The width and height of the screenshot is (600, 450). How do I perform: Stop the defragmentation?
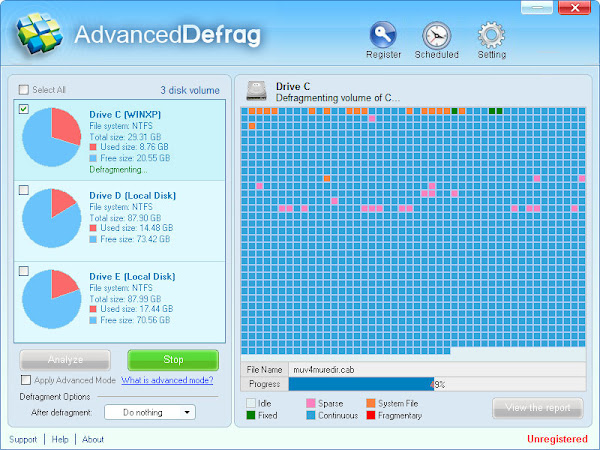coord(173,360)
